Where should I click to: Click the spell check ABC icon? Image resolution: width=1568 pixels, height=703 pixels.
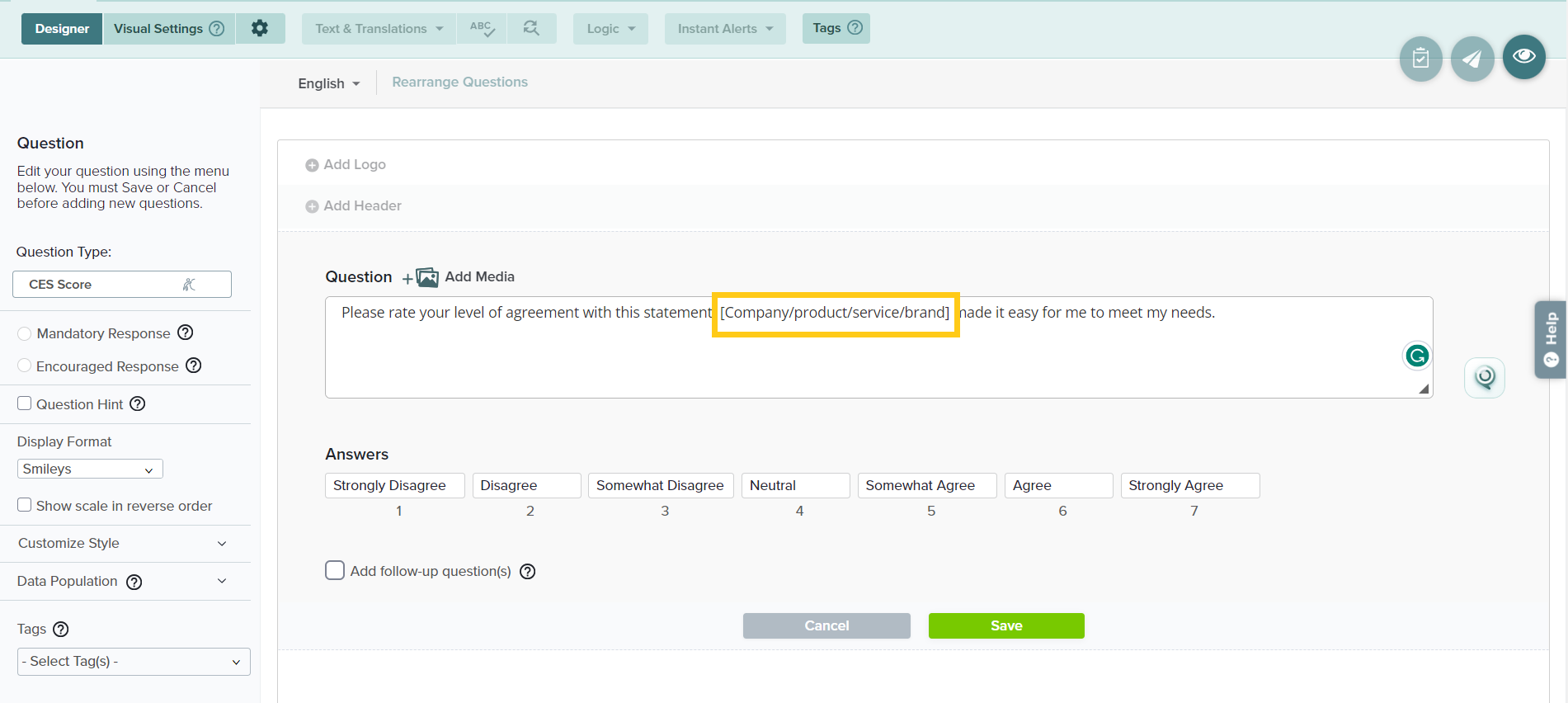pyautogui.click(x=482, y=29)
